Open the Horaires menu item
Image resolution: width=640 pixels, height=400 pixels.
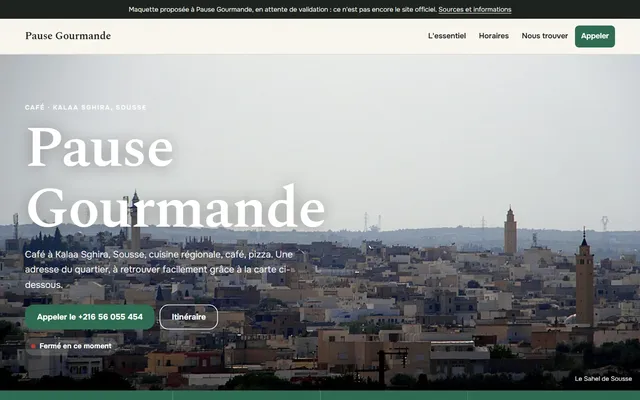point(493,36)
